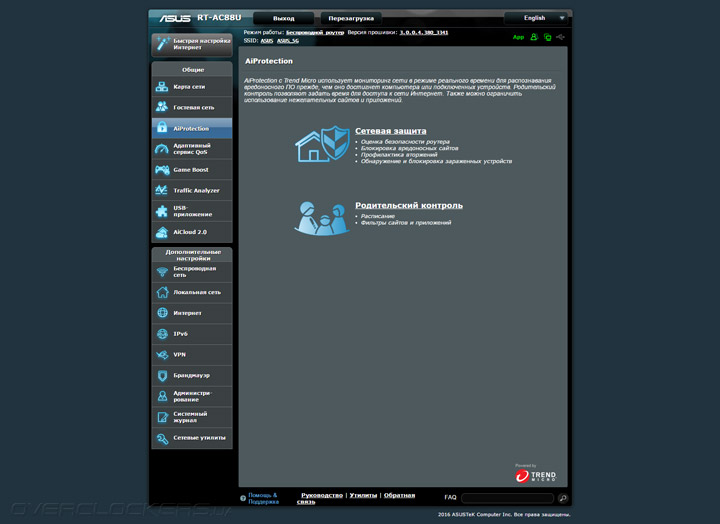Open the English language dropdown
Image resolution: width=720 pixels, height=524 pixels.
pyautogui.click(x=535, y=18)
